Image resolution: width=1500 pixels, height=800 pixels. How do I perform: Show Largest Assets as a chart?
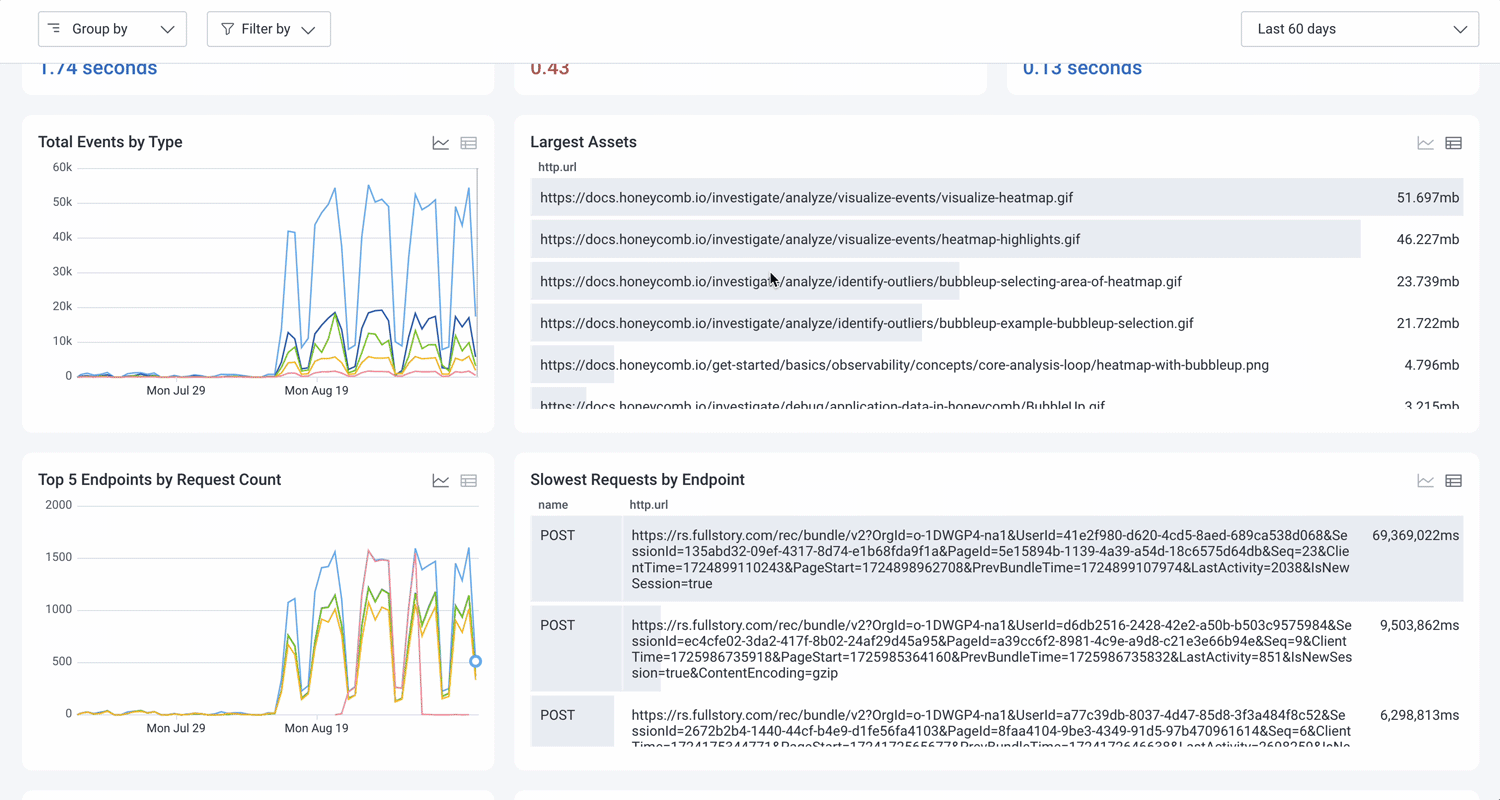click(1425, 143)
